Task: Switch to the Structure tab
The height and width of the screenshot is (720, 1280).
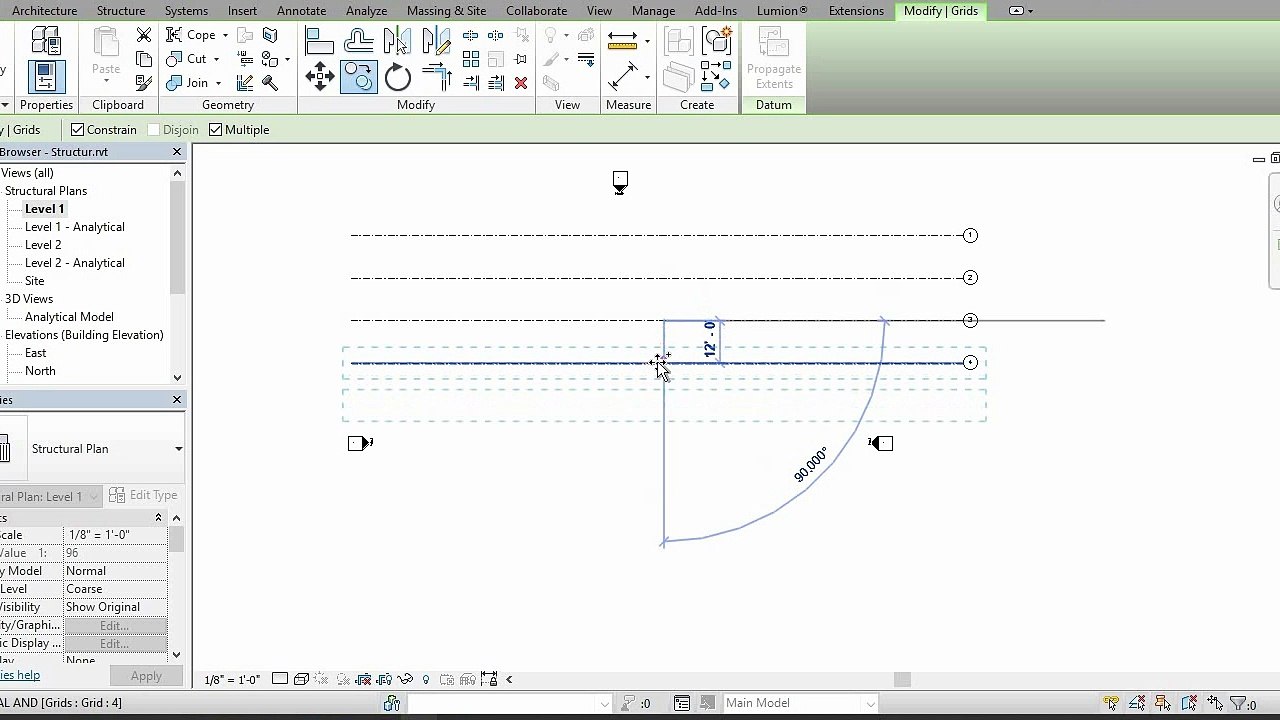Action: pos(121,11)
